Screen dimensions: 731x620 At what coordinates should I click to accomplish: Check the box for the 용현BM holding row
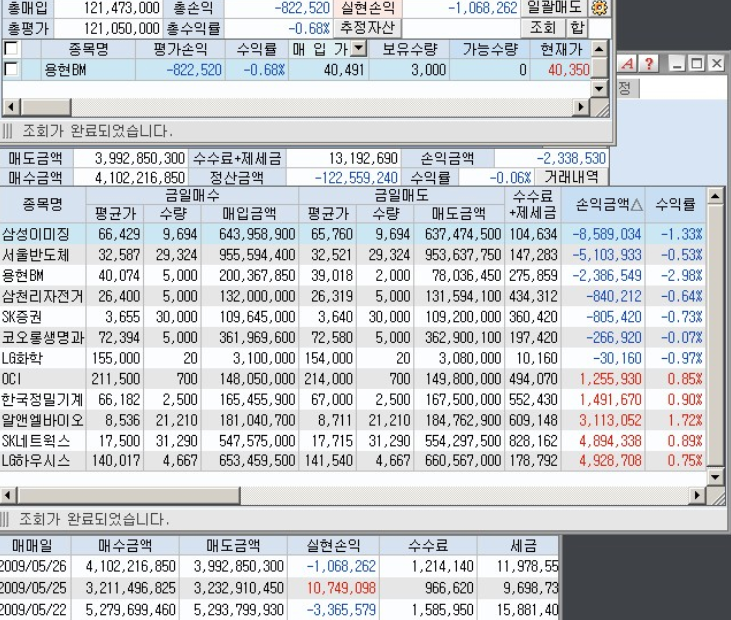(11, 69)
